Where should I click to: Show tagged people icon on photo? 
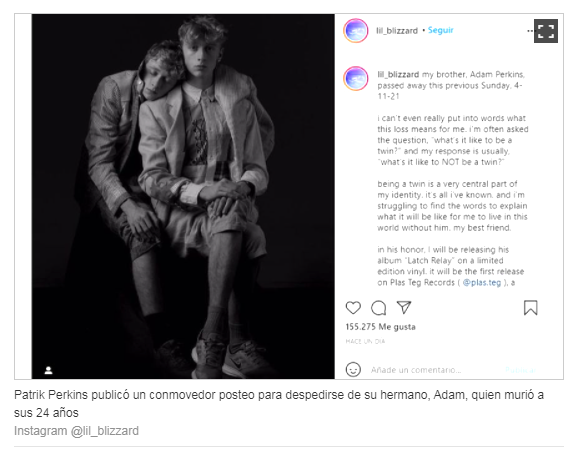48,370
